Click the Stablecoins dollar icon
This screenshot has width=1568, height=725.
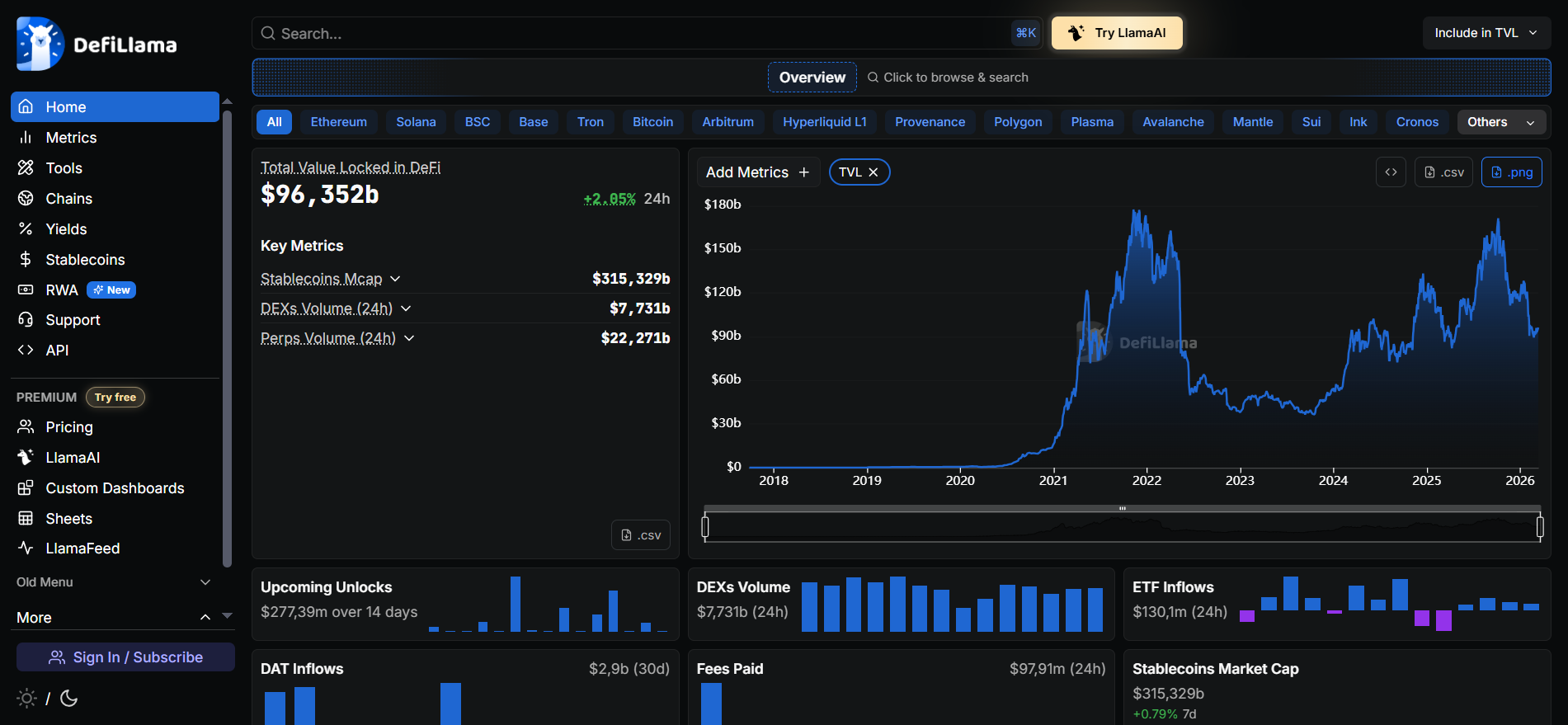point(26,259)
